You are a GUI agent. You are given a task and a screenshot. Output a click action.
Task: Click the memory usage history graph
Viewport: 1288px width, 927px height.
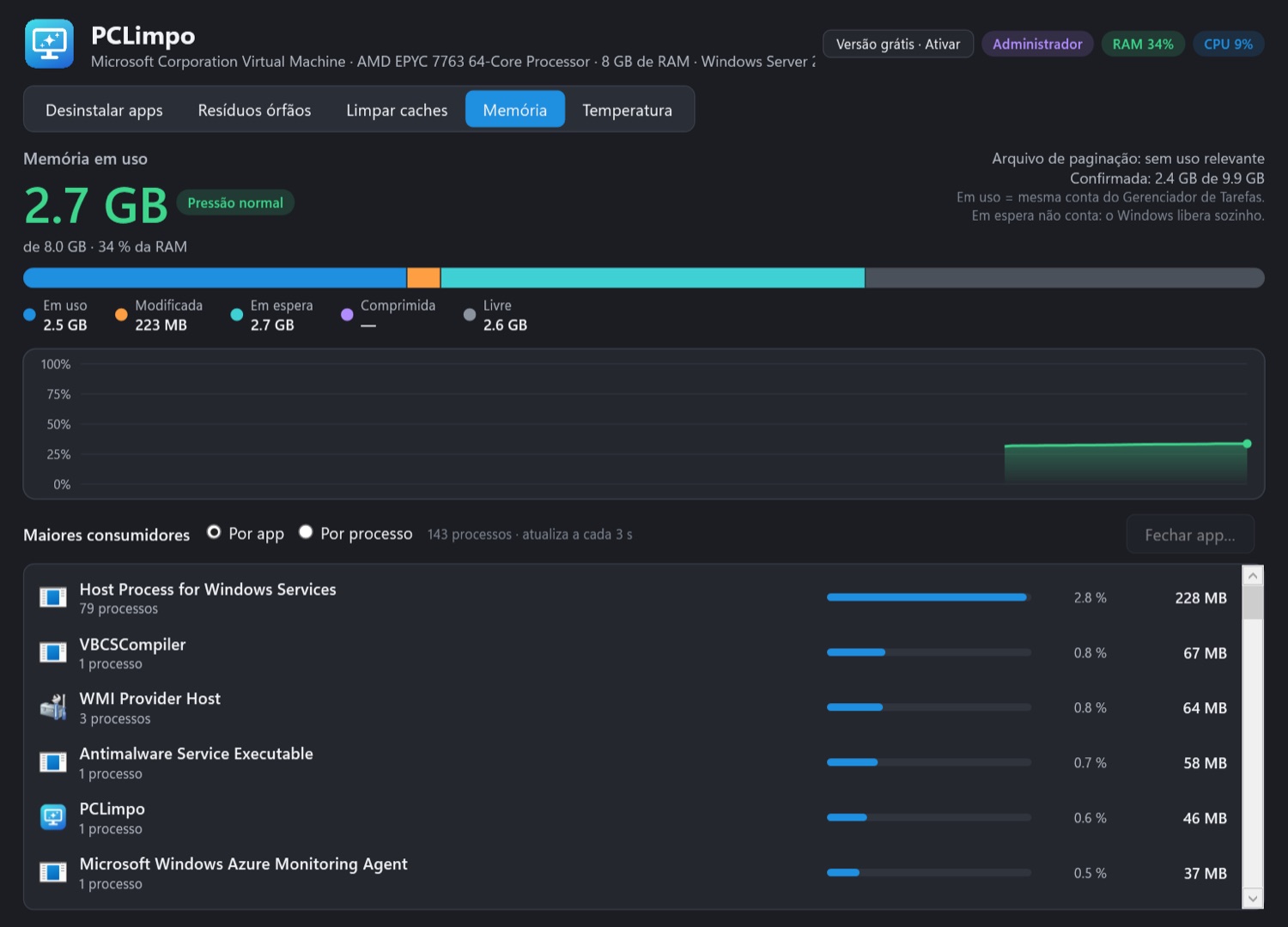pos(644,424)
